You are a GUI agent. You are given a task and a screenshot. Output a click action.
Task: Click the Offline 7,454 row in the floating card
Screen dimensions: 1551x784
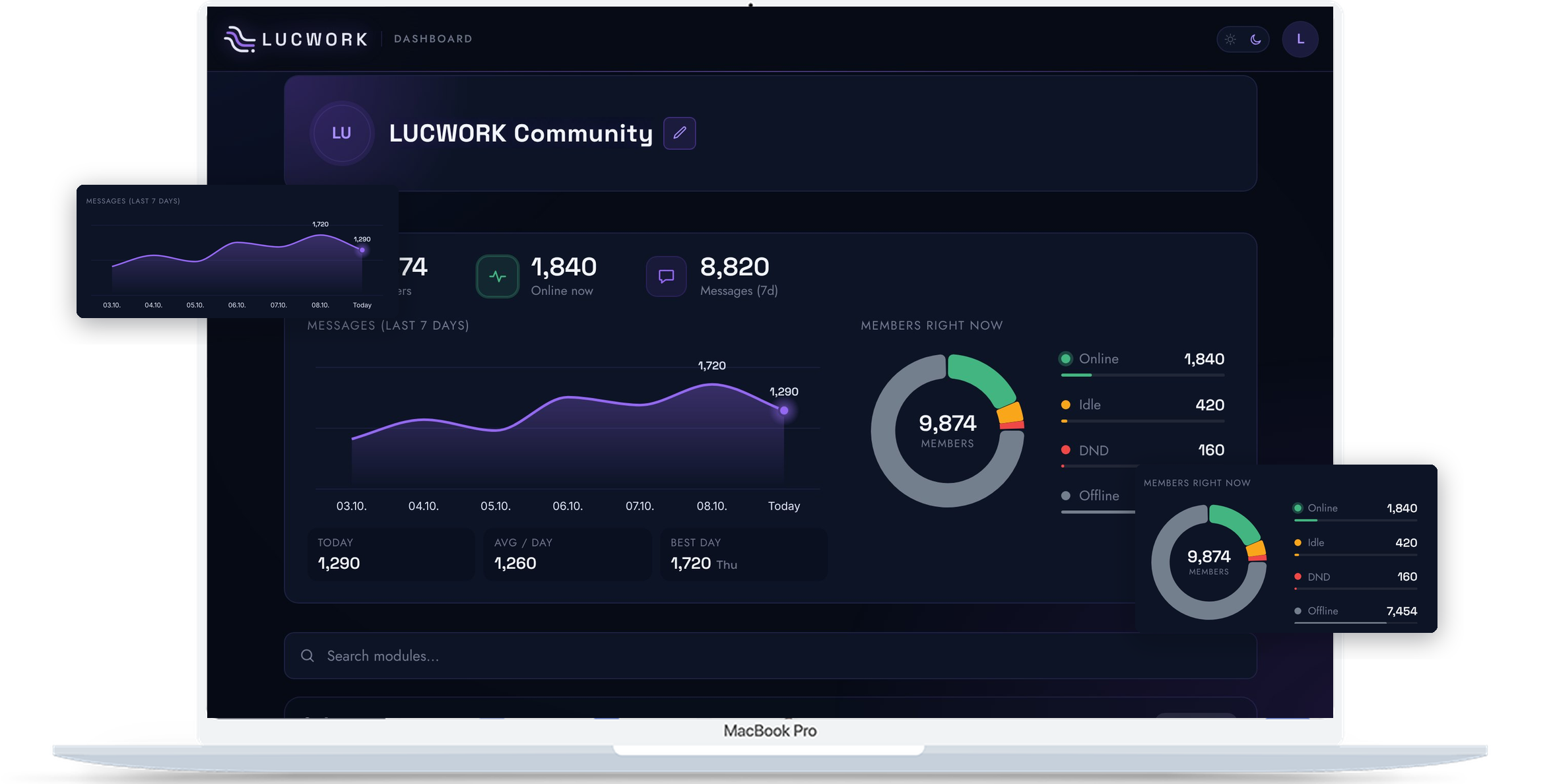point(1356,614)
